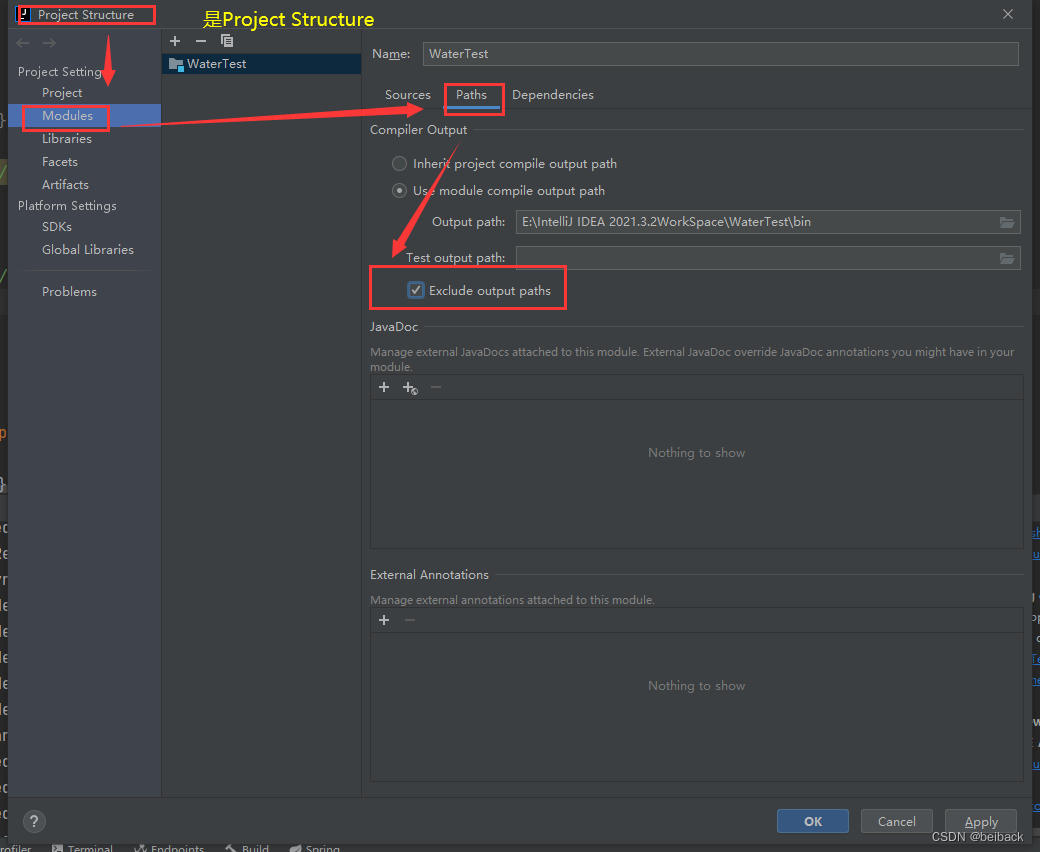Open SDKs platform settings
Viewport: 1040px width, 852px height.
57,227
